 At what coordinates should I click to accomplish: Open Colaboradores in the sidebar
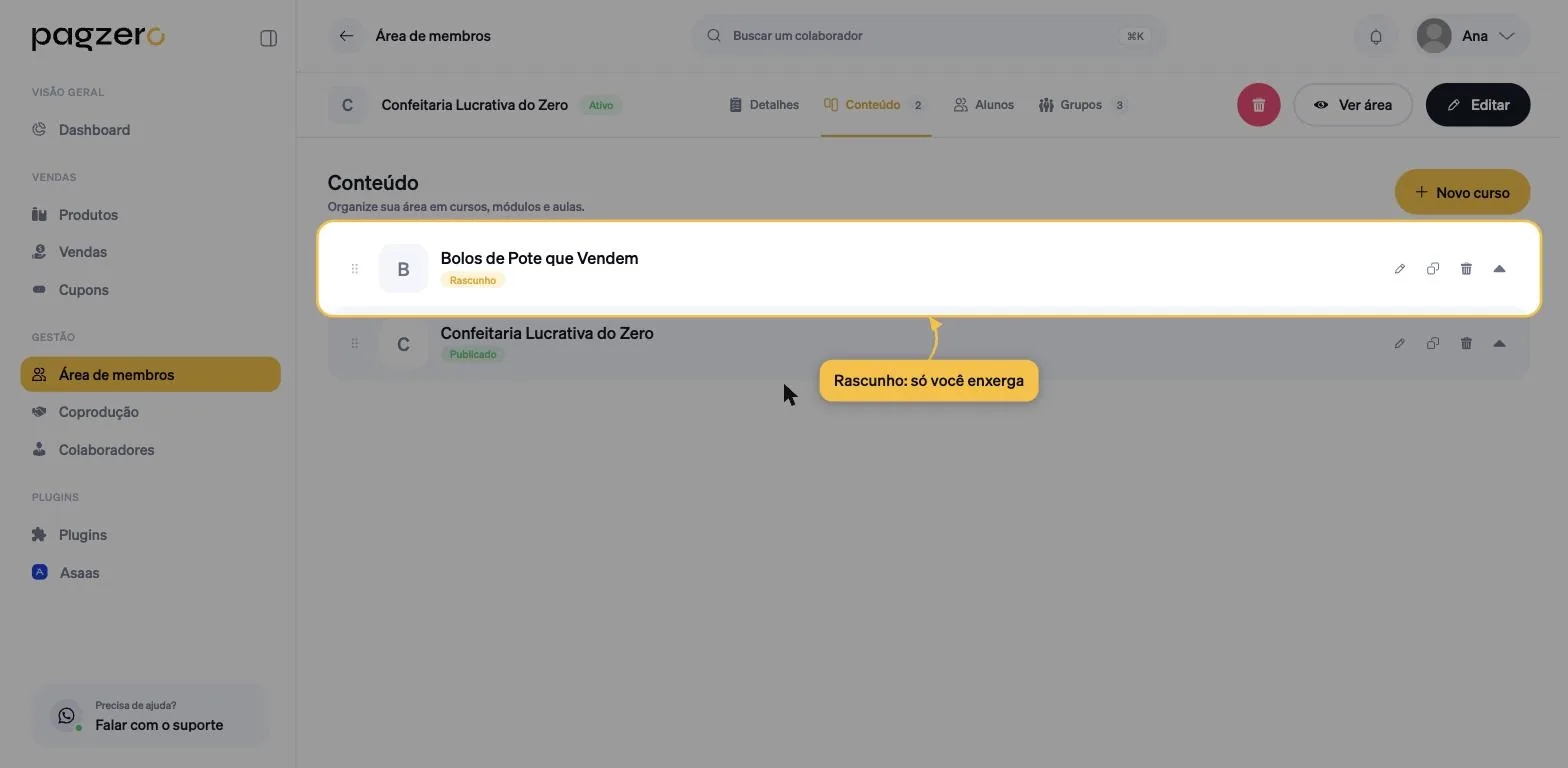pyautogui.click(x=150, y=450)
